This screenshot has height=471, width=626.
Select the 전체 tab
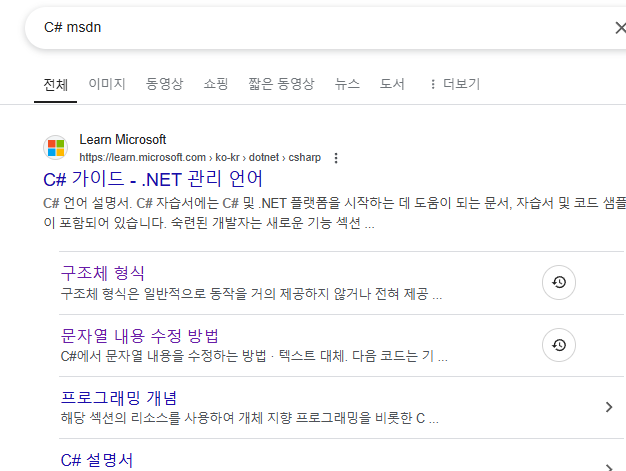click(x=55, y=84)
